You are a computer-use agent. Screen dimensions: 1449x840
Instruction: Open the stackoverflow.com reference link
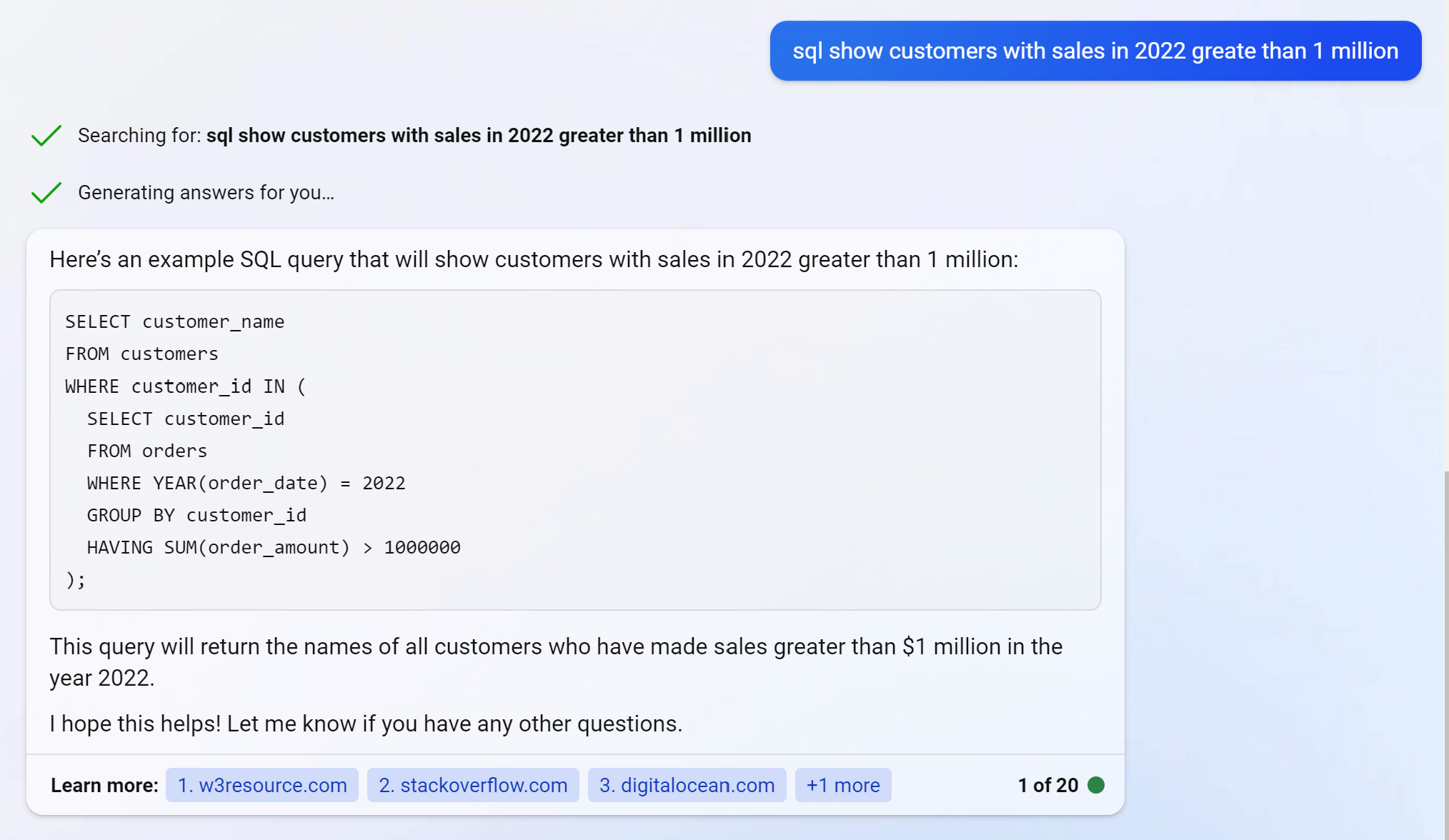[x=473, y=785]
